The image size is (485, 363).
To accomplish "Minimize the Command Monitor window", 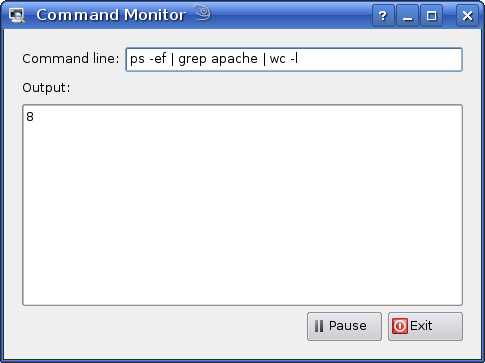I will pyautogui.click(x=407, y=15).
